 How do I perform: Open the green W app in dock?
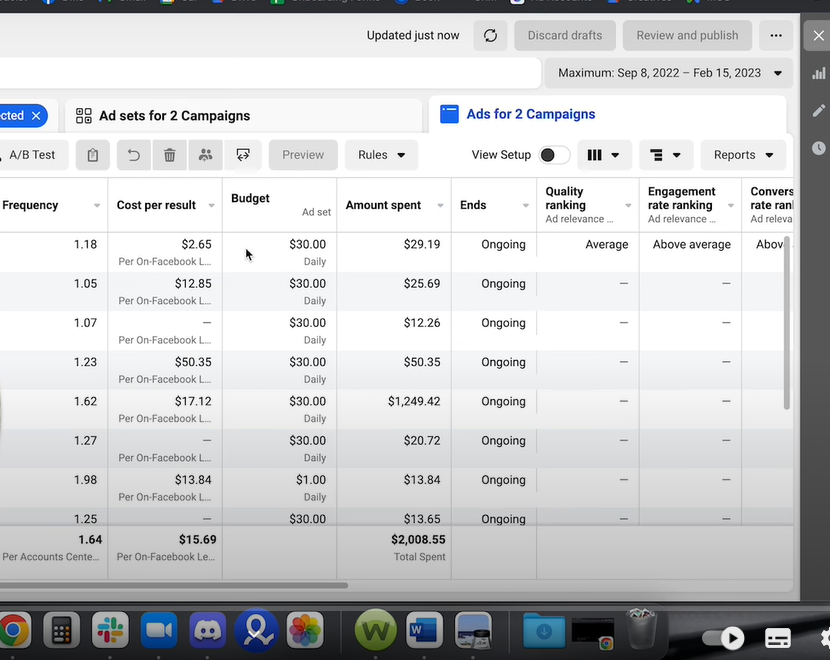tap(376, 630)
